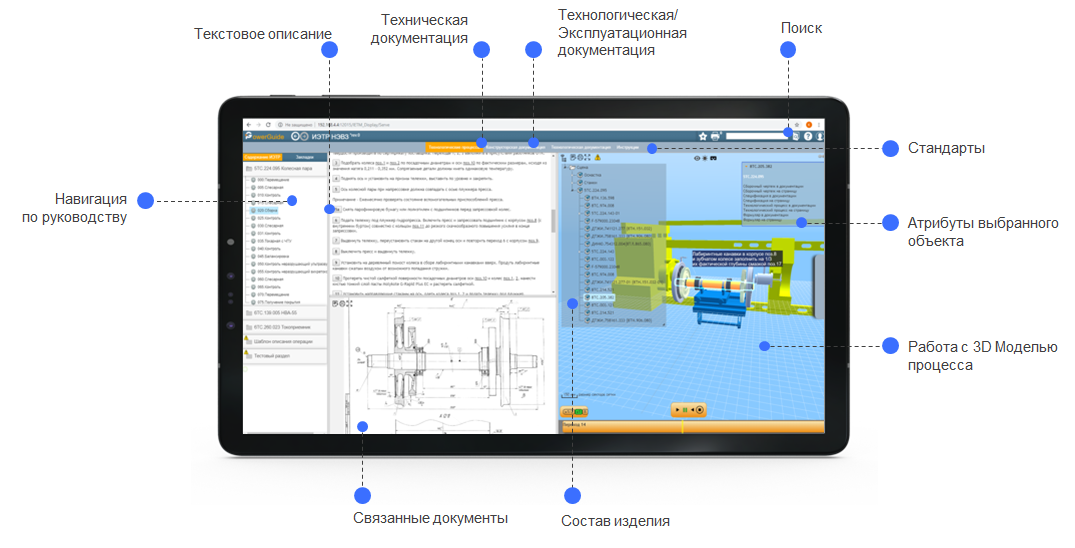Expand the БТС.139.005 НВА-55 section
This screenshot has width=1075, height=548.
pyautogui.click(x=285, y=313)
